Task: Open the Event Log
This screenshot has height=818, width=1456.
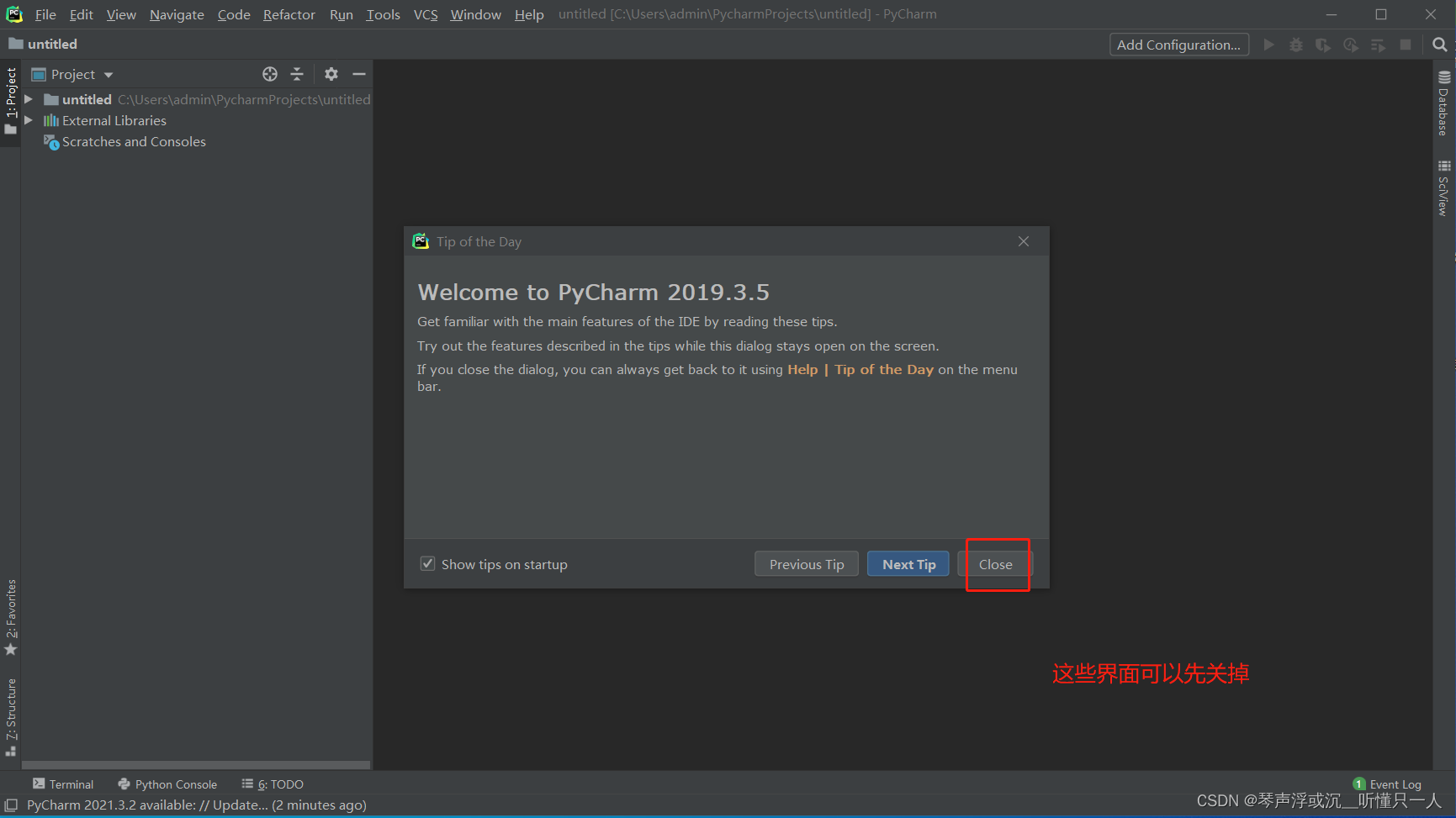Action: coord(1387,784)
